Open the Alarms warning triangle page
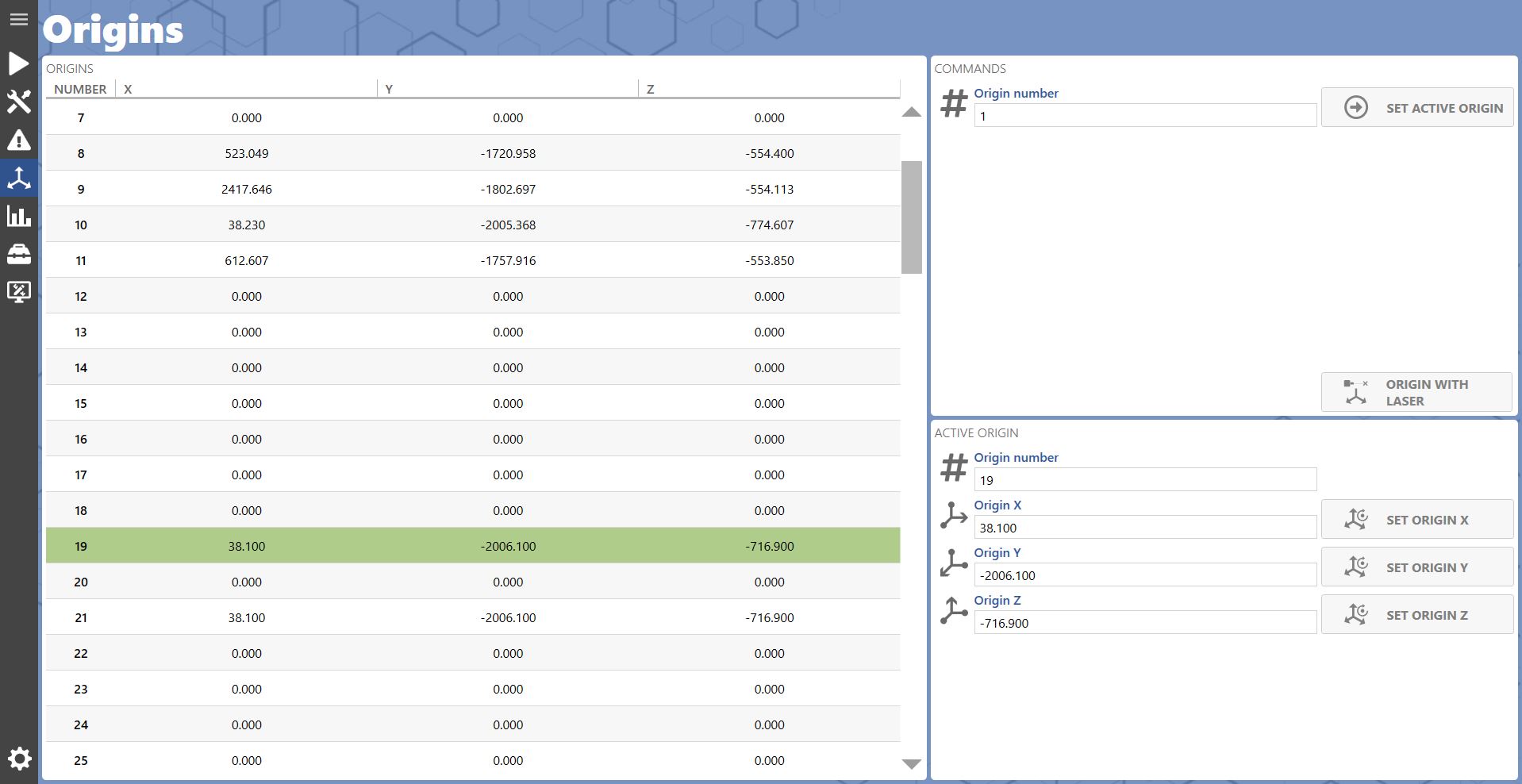The image size is (1522, 784). [19, 140]
